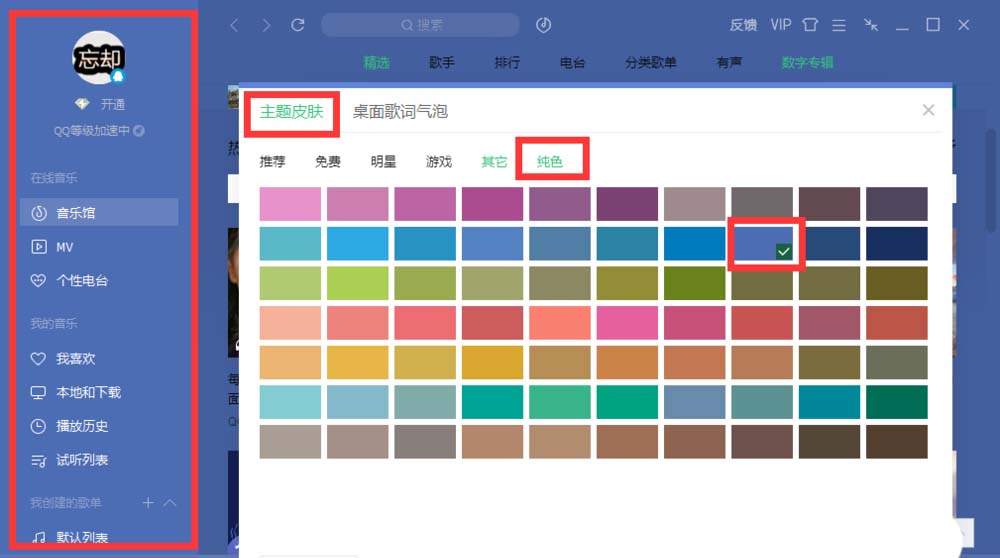Pick the sky blue swatch in second row

[x=357, y=244]
